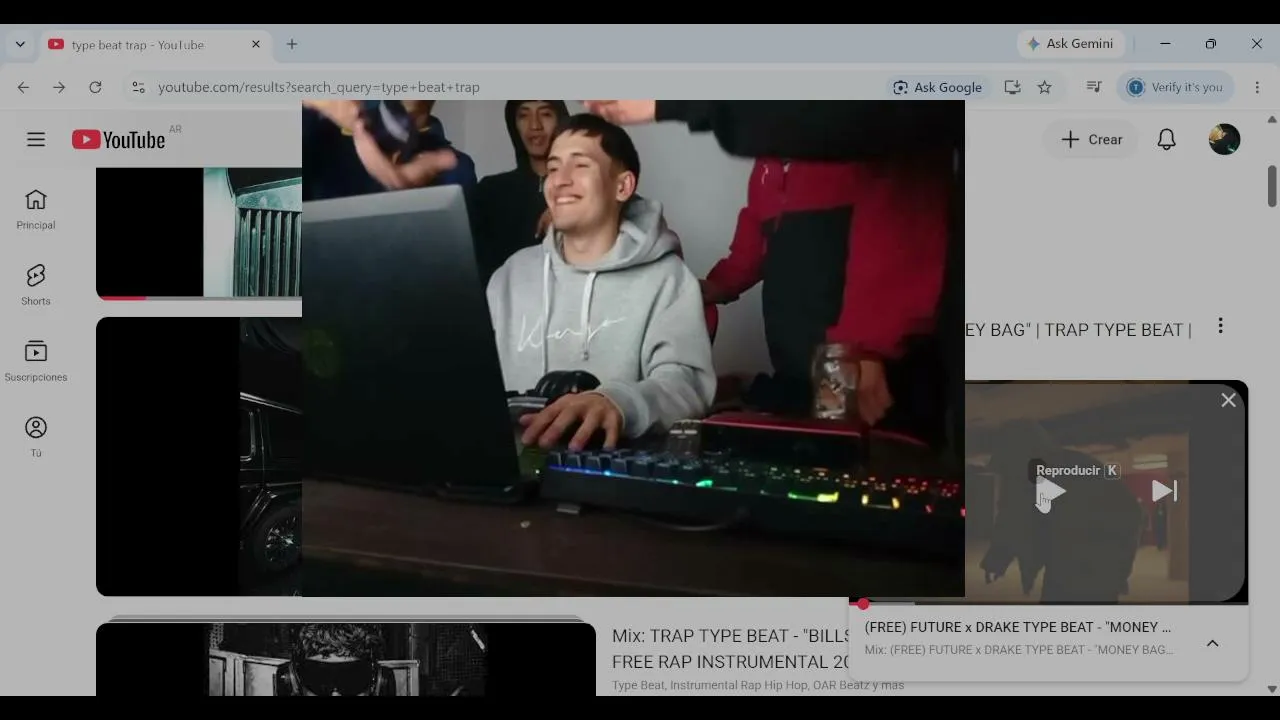
Task: Open Shorts in the sidebar
Action: coord(36,286)
